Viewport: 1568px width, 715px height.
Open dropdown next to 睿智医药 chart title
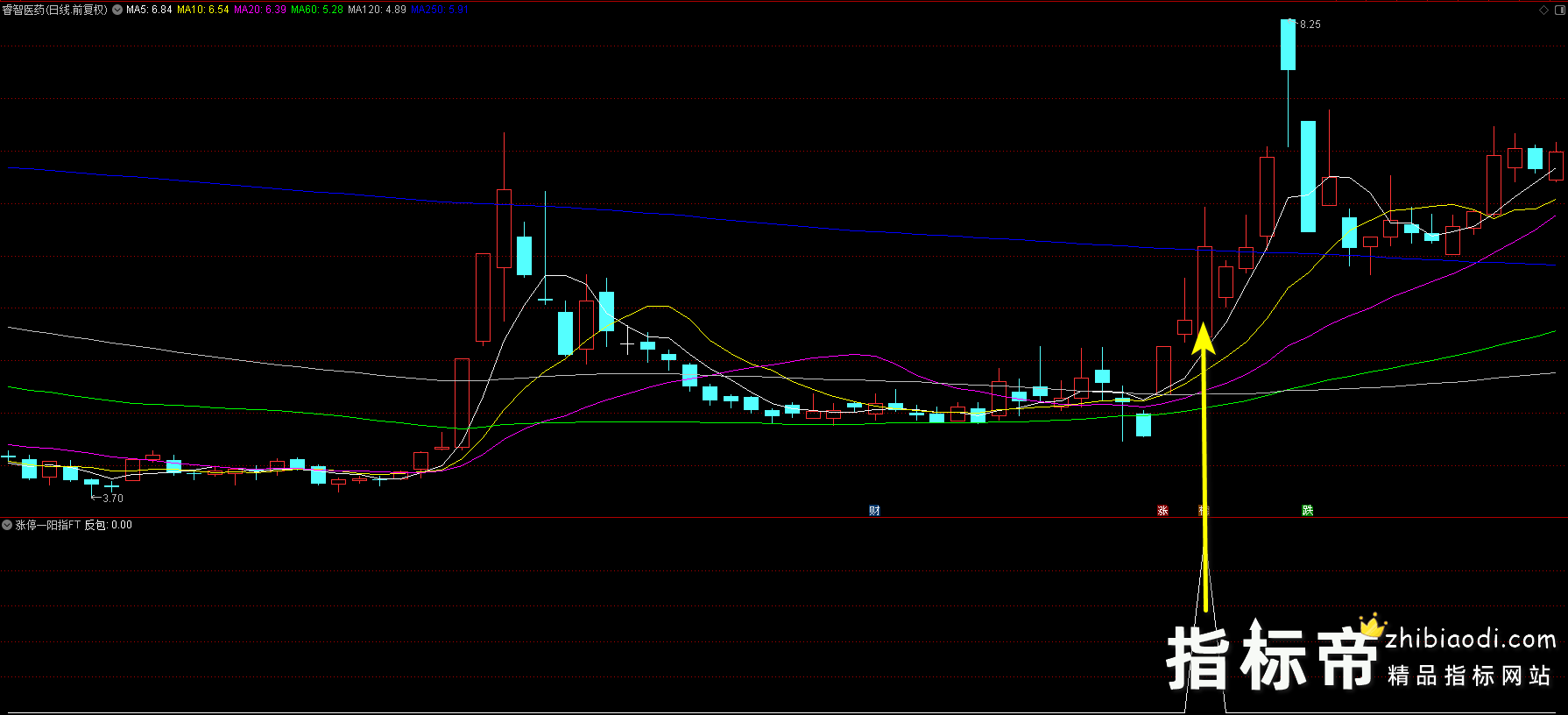pos(117,10)
